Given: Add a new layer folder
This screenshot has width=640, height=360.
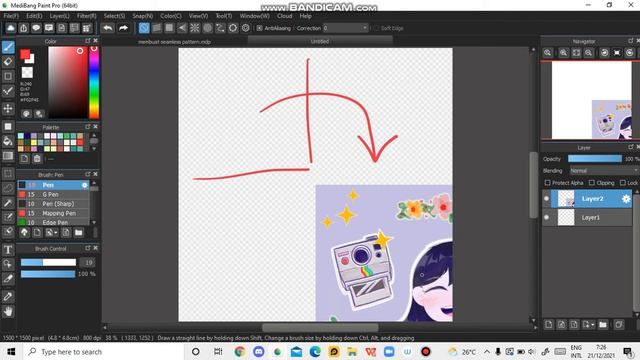Looking at the screenshot, I should coord(603,324).
